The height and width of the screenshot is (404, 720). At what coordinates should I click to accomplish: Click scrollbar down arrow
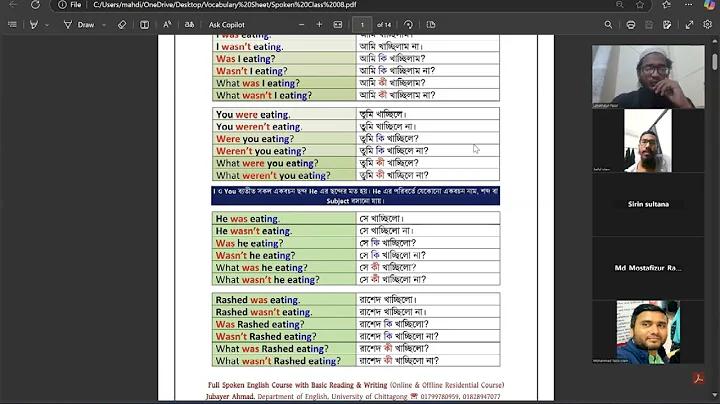point(715,395)
